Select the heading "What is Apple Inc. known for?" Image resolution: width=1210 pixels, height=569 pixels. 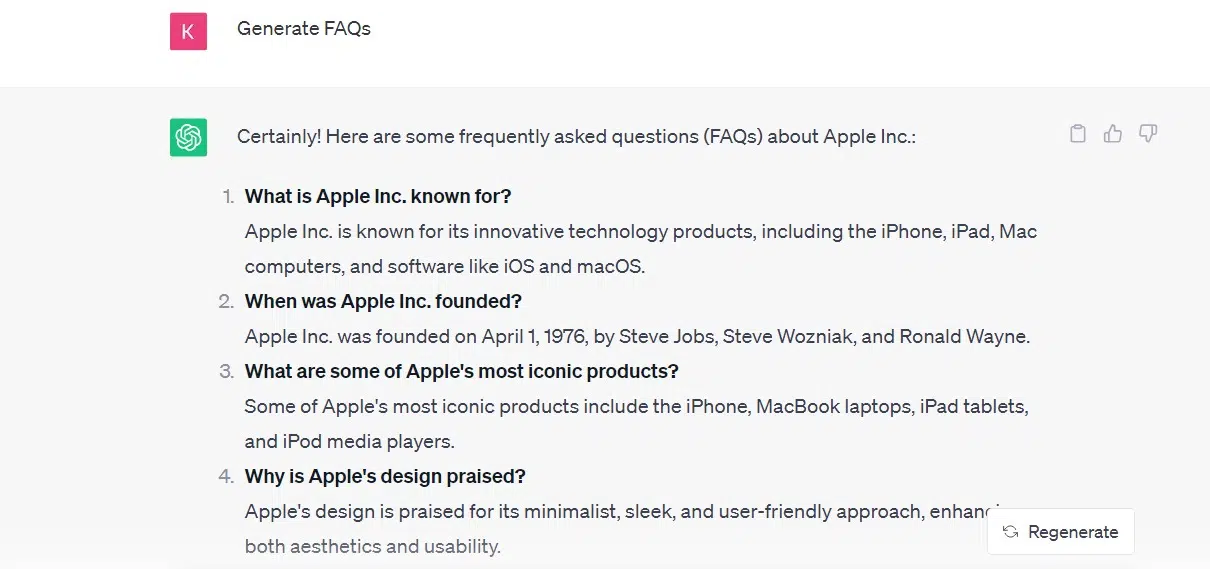pos(378,196)
